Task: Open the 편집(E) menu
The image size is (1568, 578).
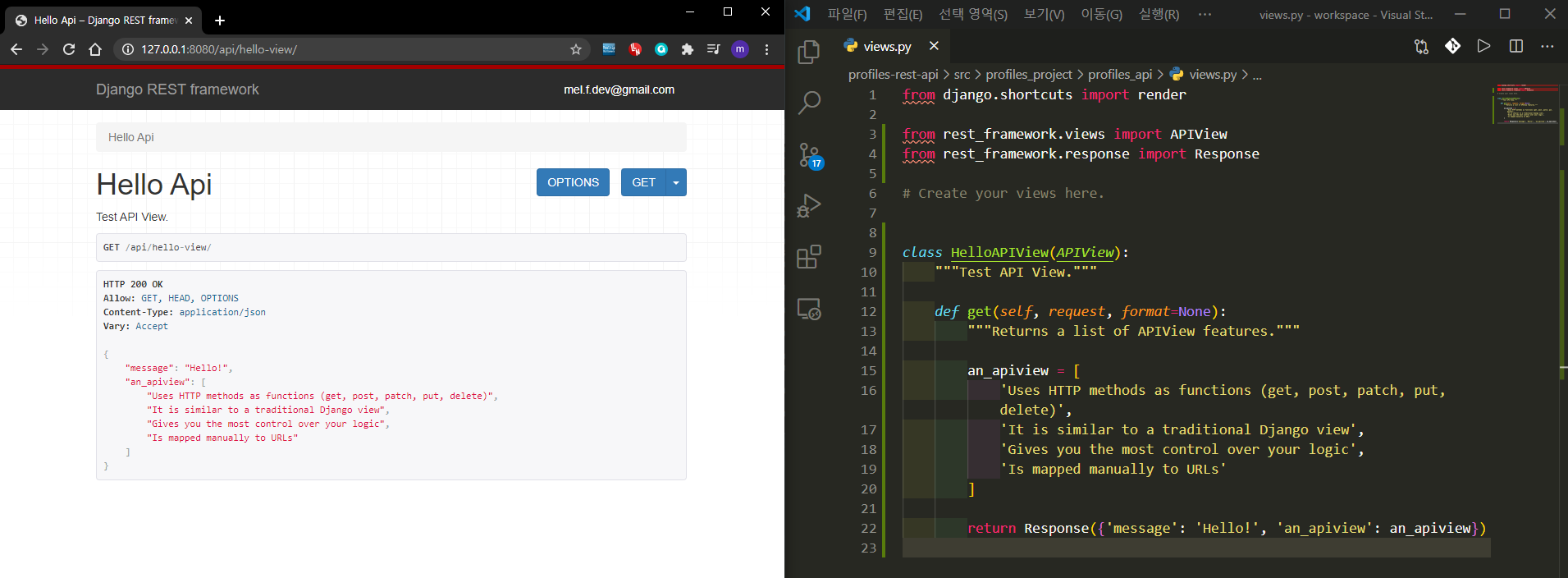Action: pos(903,14)
